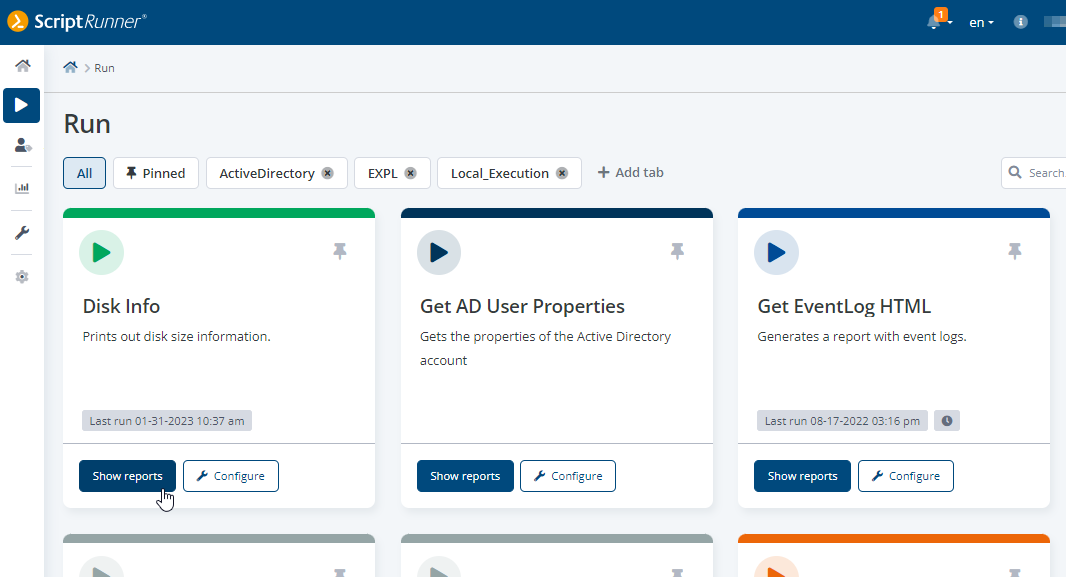The height and width of the screenshot is (577, 1066).
Task: Pin the Get AD User Properties card
Action: pos(677,251)
